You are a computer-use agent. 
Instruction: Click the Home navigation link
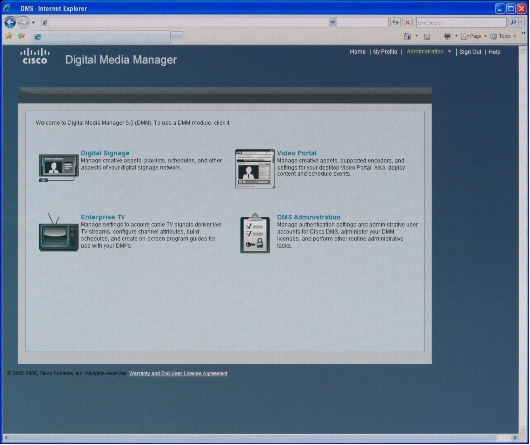[x=358, y=52]
